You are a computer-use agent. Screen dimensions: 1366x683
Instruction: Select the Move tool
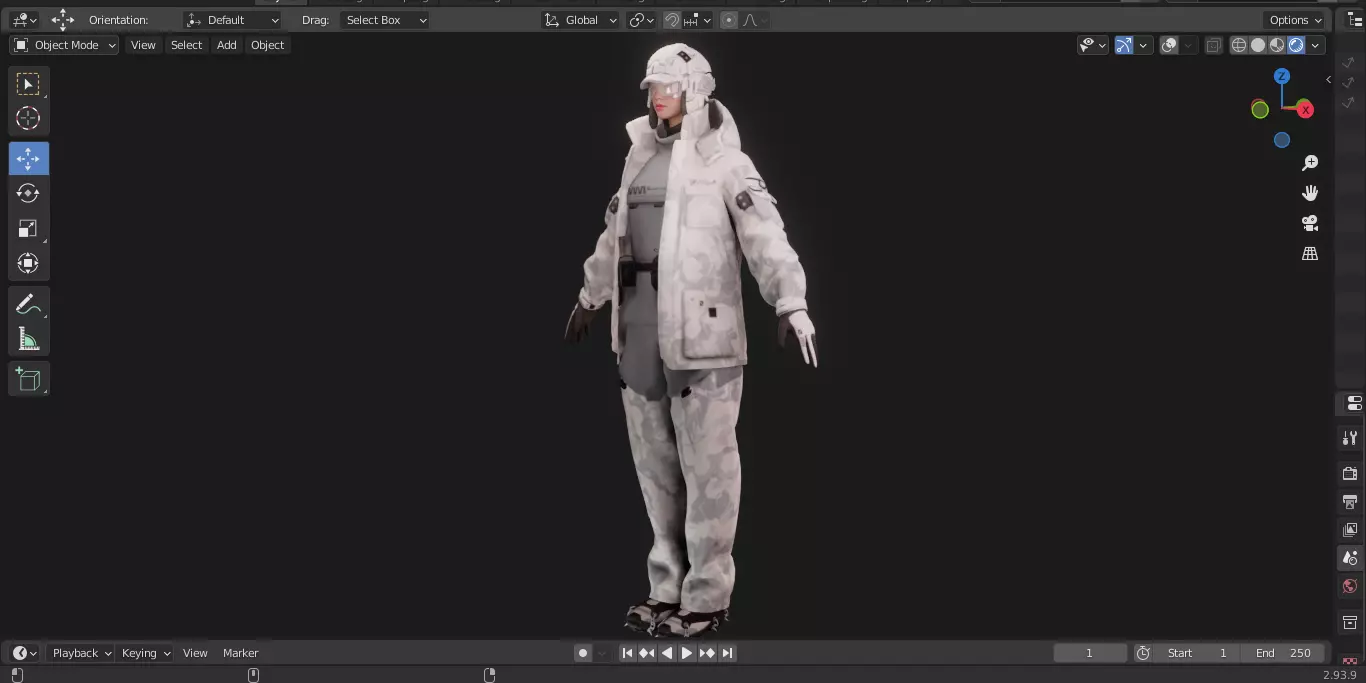(x=29, y=158)
